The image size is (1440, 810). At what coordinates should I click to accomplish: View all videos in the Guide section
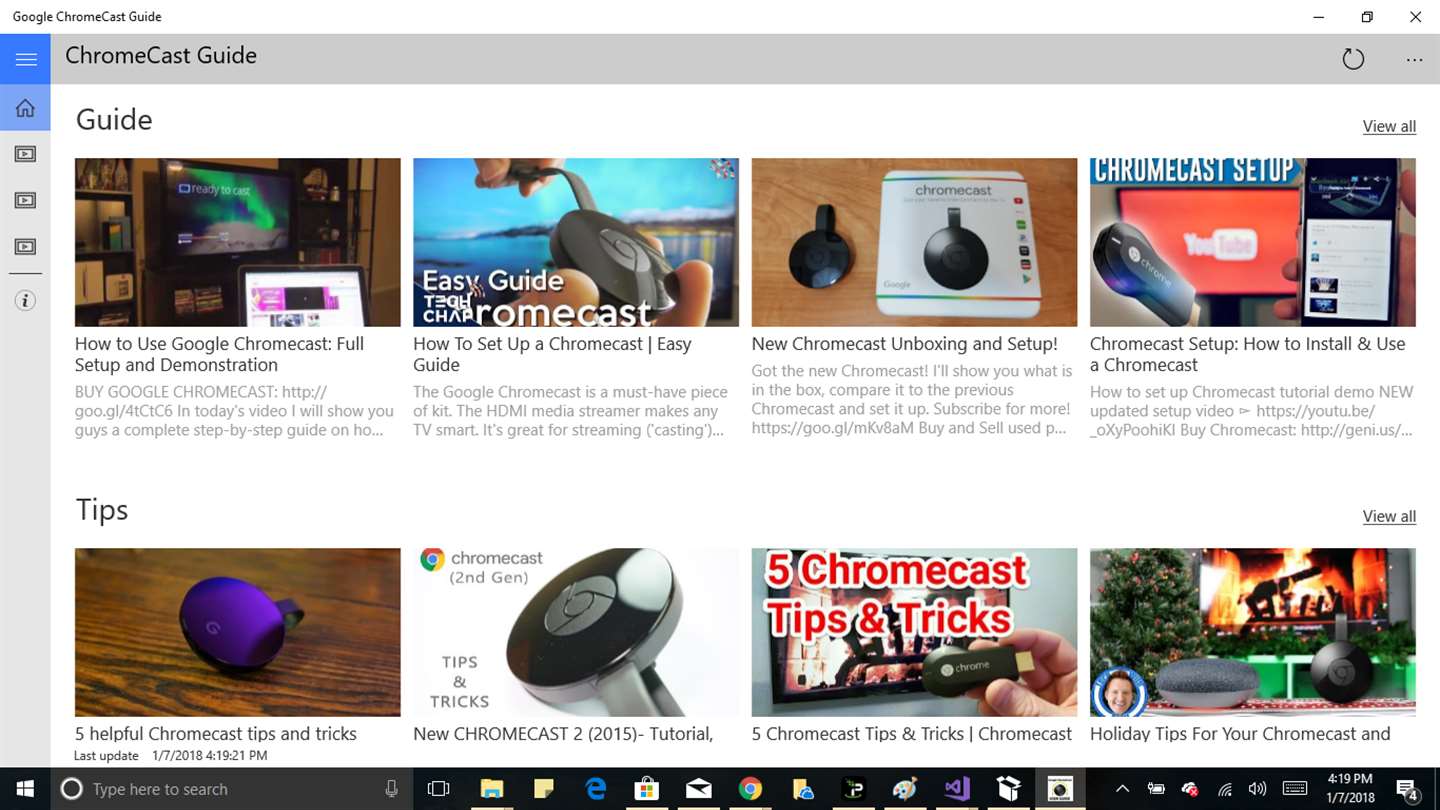(x=1389, y=126)
